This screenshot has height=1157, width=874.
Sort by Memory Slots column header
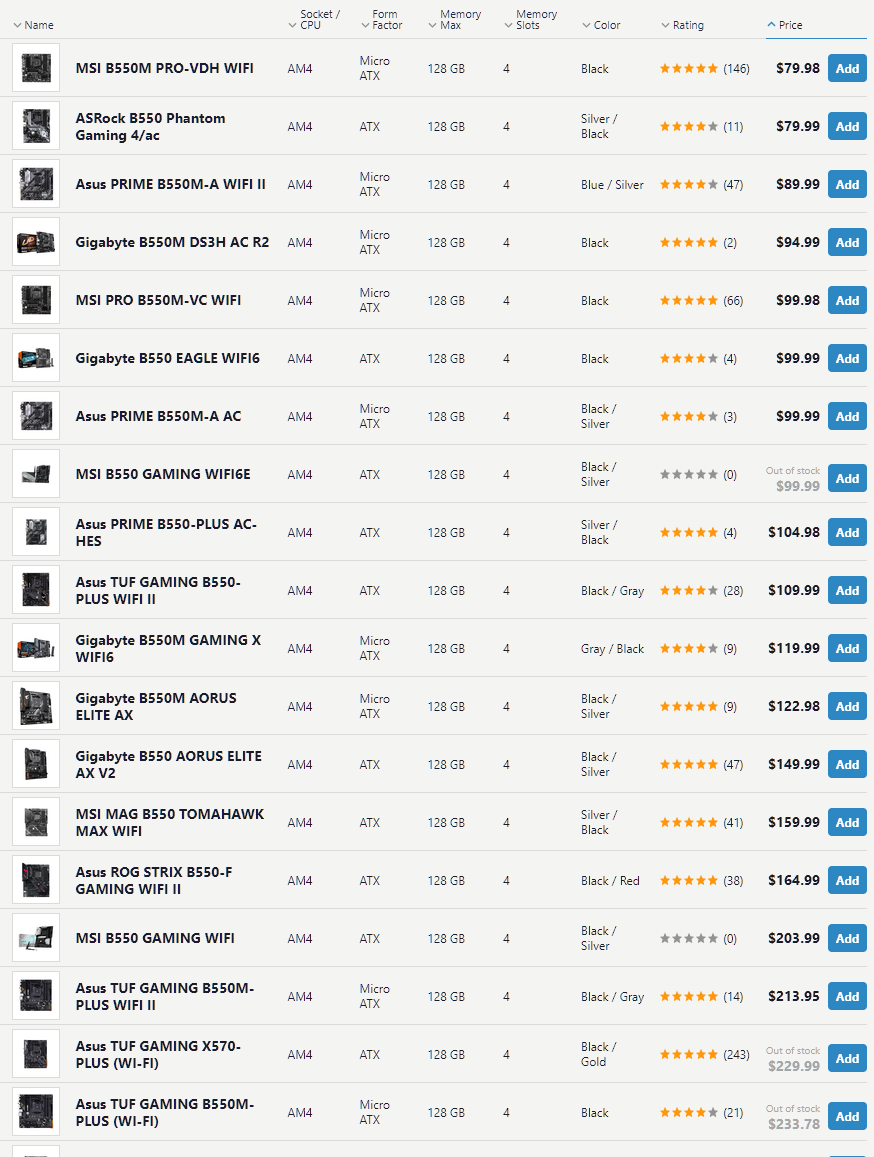pyautogui.click(x=531, y=20)
